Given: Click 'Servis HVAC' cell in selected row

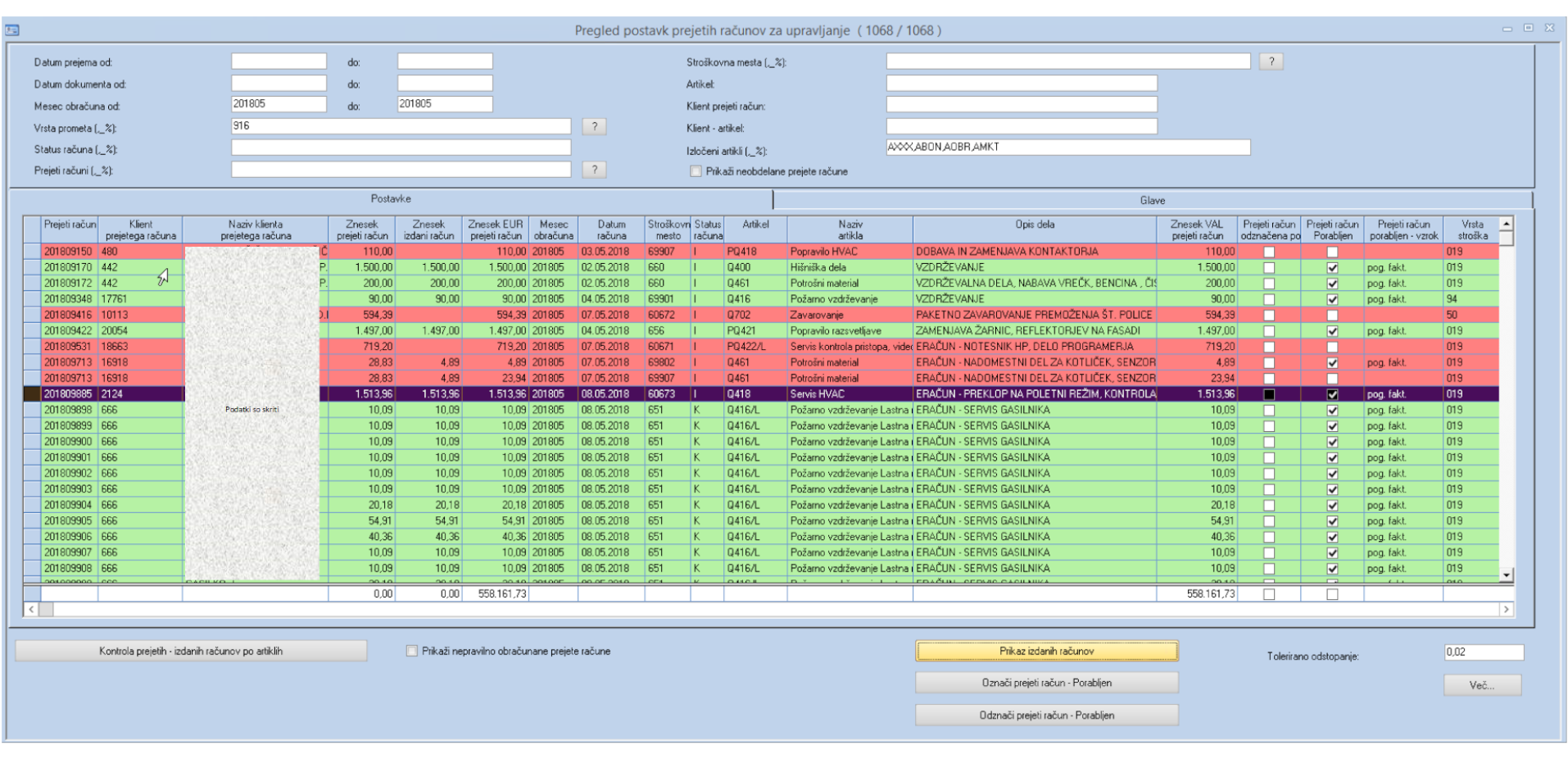Looking at the screenshot, I should point(850,394).
